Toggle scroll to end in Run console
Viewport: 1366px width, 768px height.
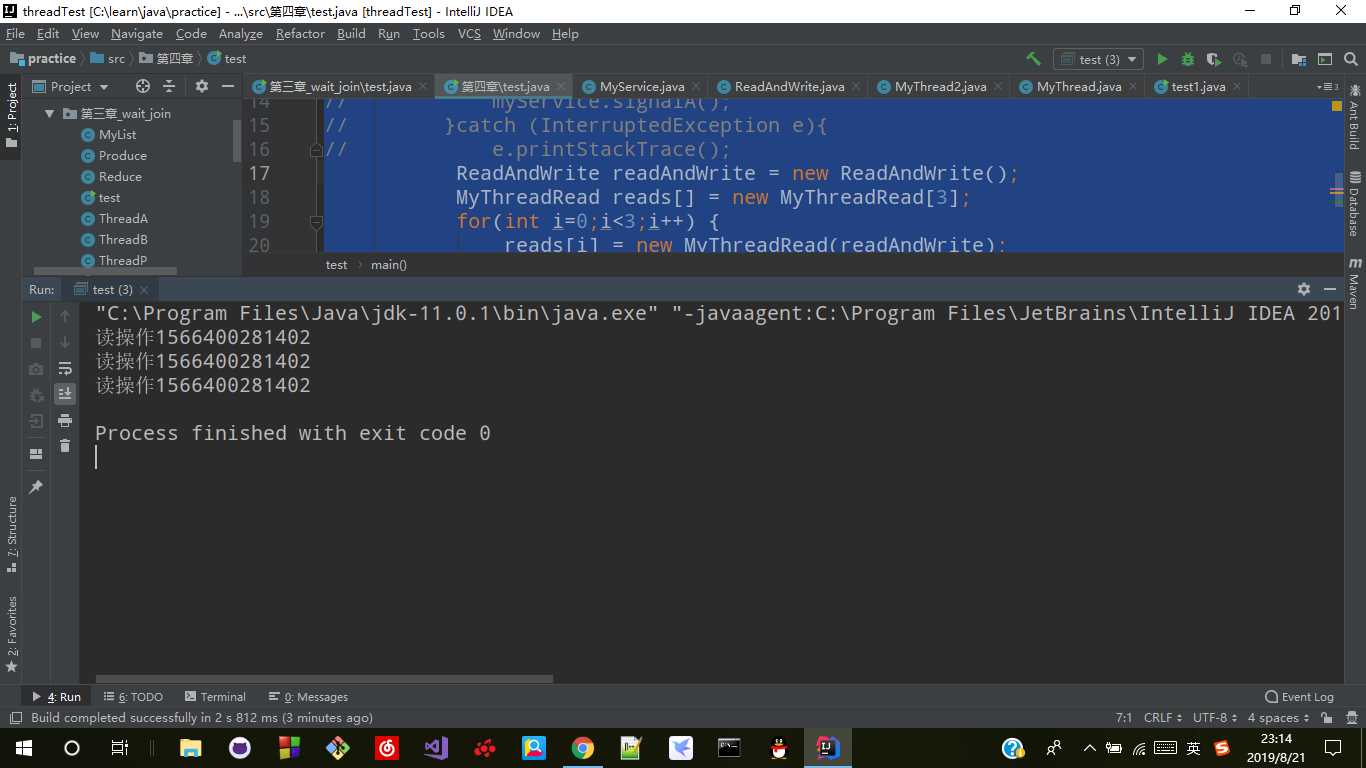pos(65,394)
